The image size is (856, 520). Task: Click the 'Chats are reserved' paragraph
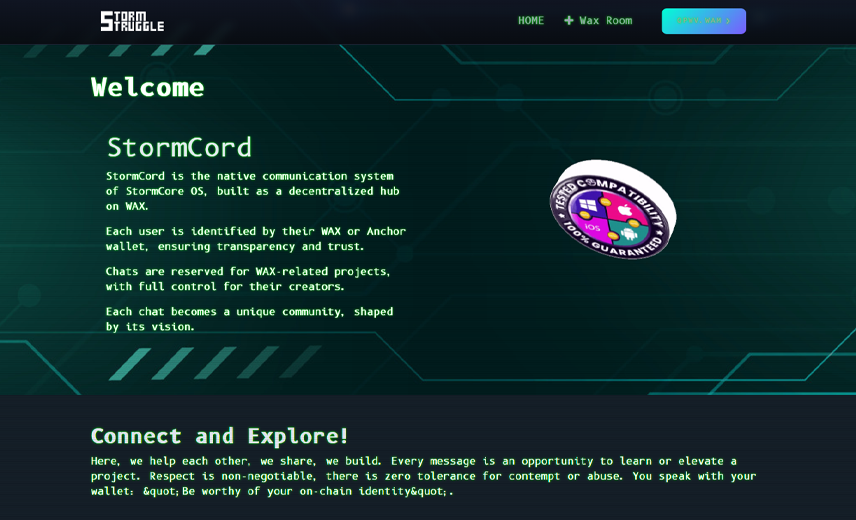[x=247, y=278]
